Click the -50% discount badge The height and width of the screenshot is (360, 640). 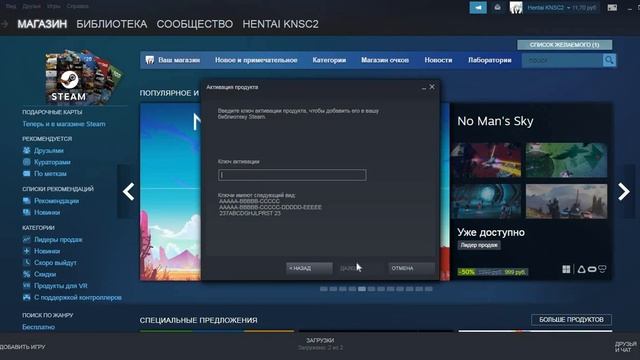click(467, 272)
